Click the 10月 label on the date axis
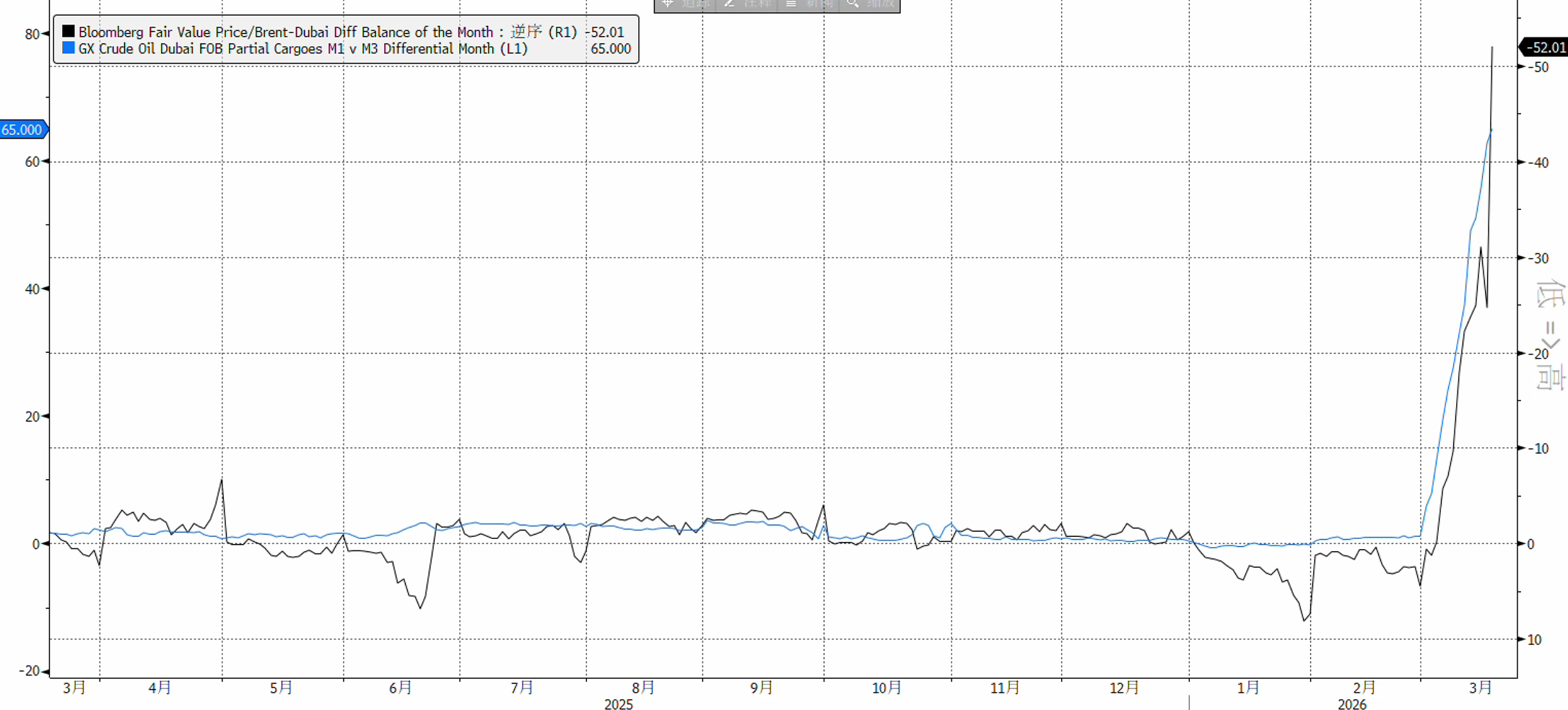1568x710 pixels. pyautogui.click(x=887, y=688)
